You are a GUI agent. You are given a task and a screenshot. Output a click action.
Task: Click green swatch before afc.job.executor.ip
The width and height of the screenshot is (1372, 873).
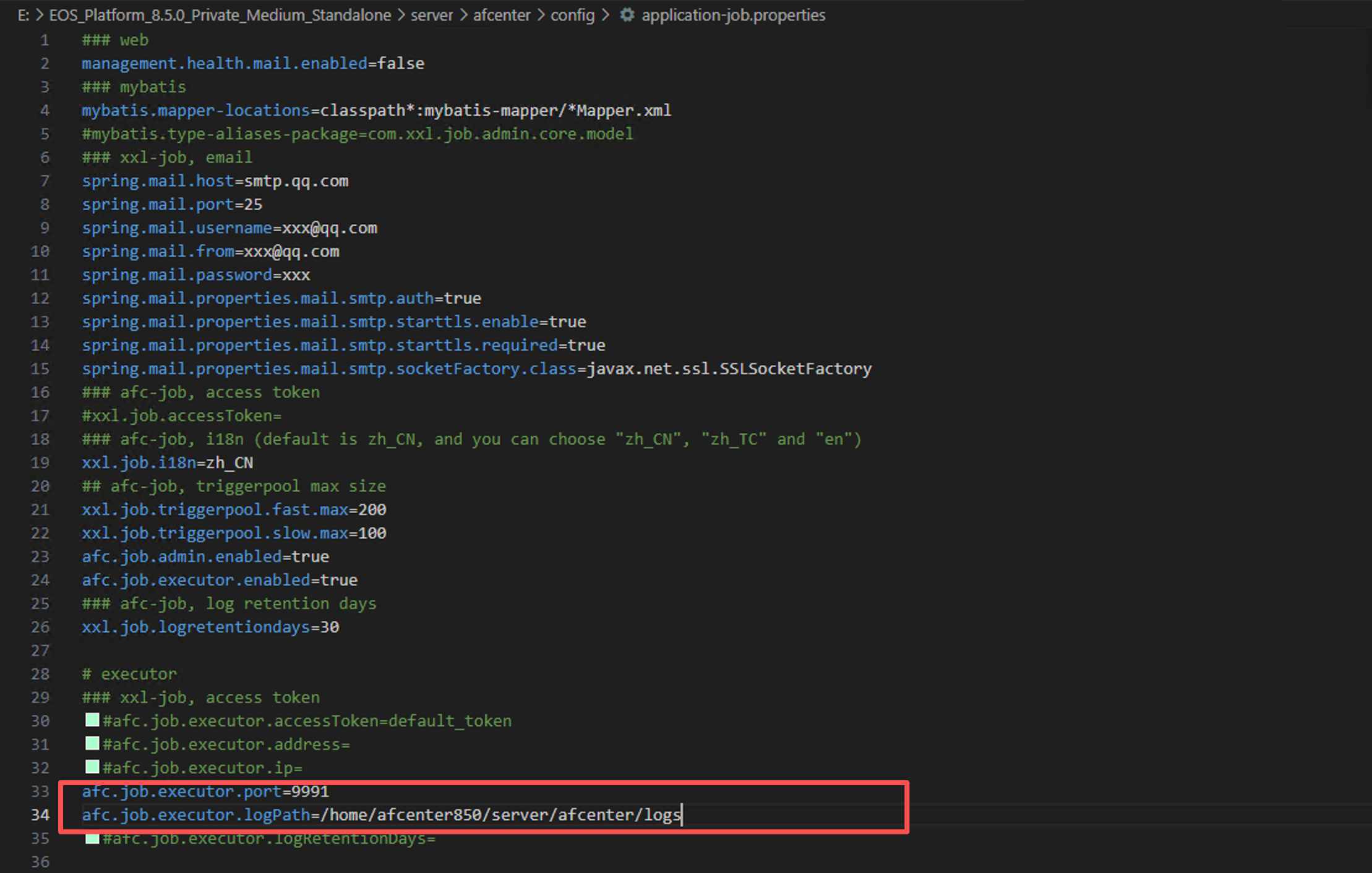(x=92, y=767)
